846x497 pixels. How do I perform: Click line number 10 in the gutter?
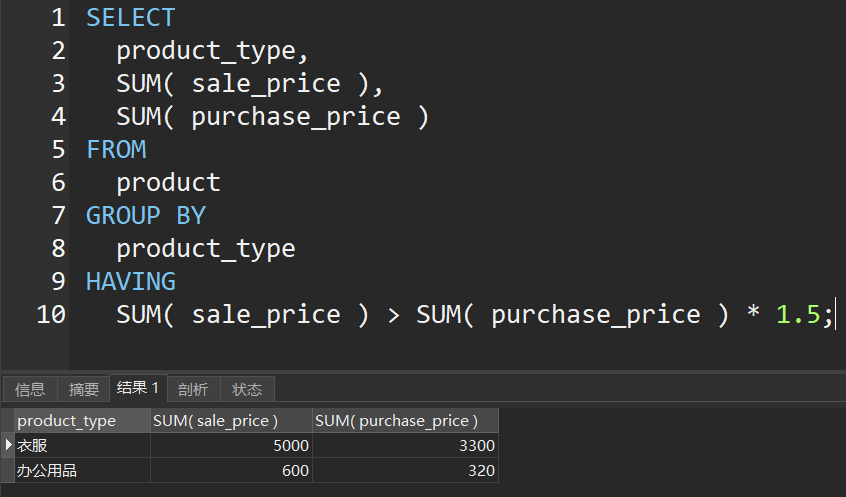click(x=50, y=314)
